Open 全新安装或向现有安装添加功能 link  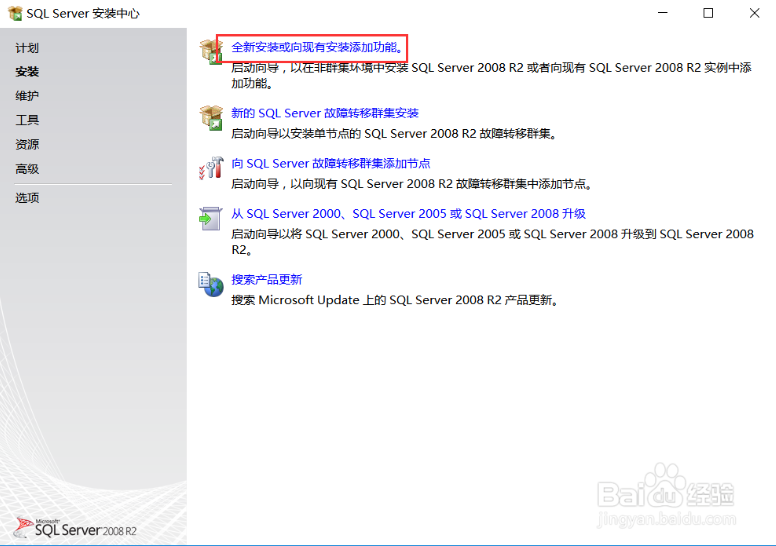pos(317,47)
